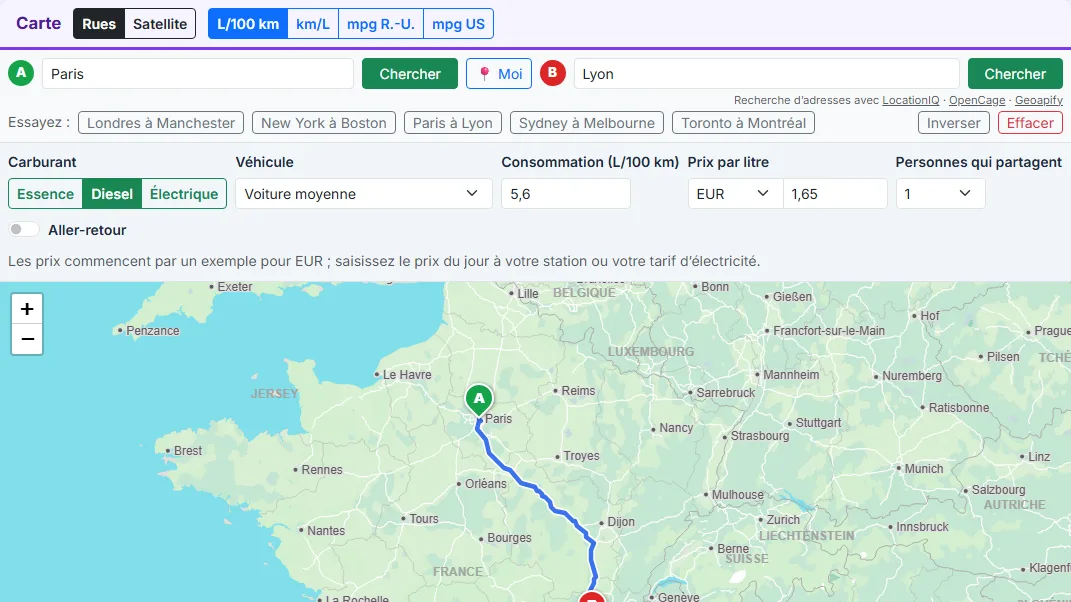Screen dimensions: 1071x602
Task: Use my location with Moi button
Action: coord(499,74)
